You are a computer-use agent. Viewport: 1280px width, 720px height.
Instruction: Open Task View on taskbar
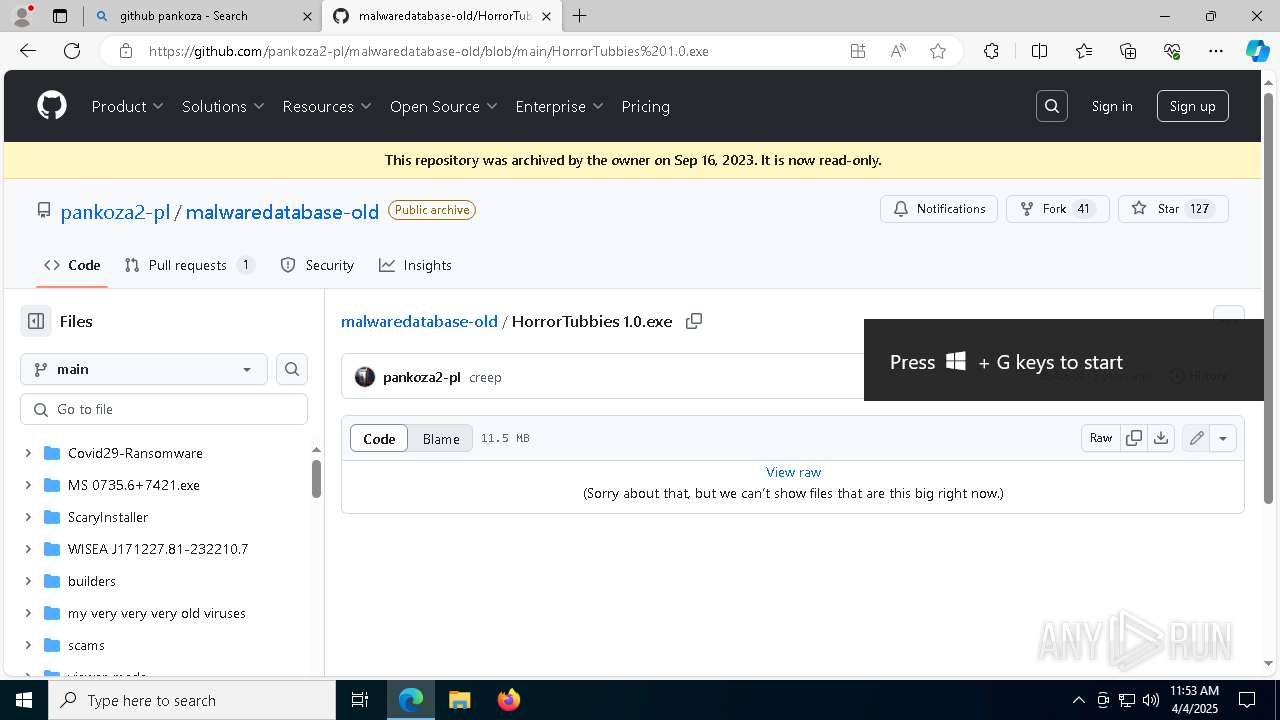tap(360, 700)
